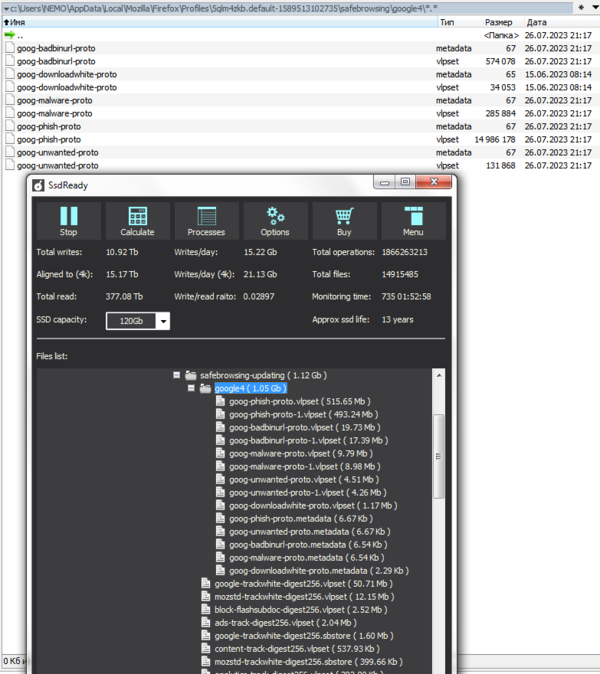Screen dimensions: 600x674
Task: Pause monitoring with the Stop button
Action: pos(69,221)
